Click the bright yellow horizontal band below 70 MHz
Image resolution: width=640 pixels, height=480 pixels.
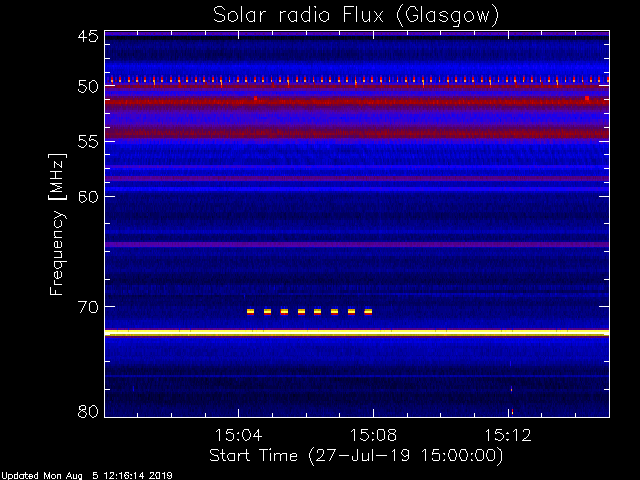pyautogui.click(x=357, y=333)
